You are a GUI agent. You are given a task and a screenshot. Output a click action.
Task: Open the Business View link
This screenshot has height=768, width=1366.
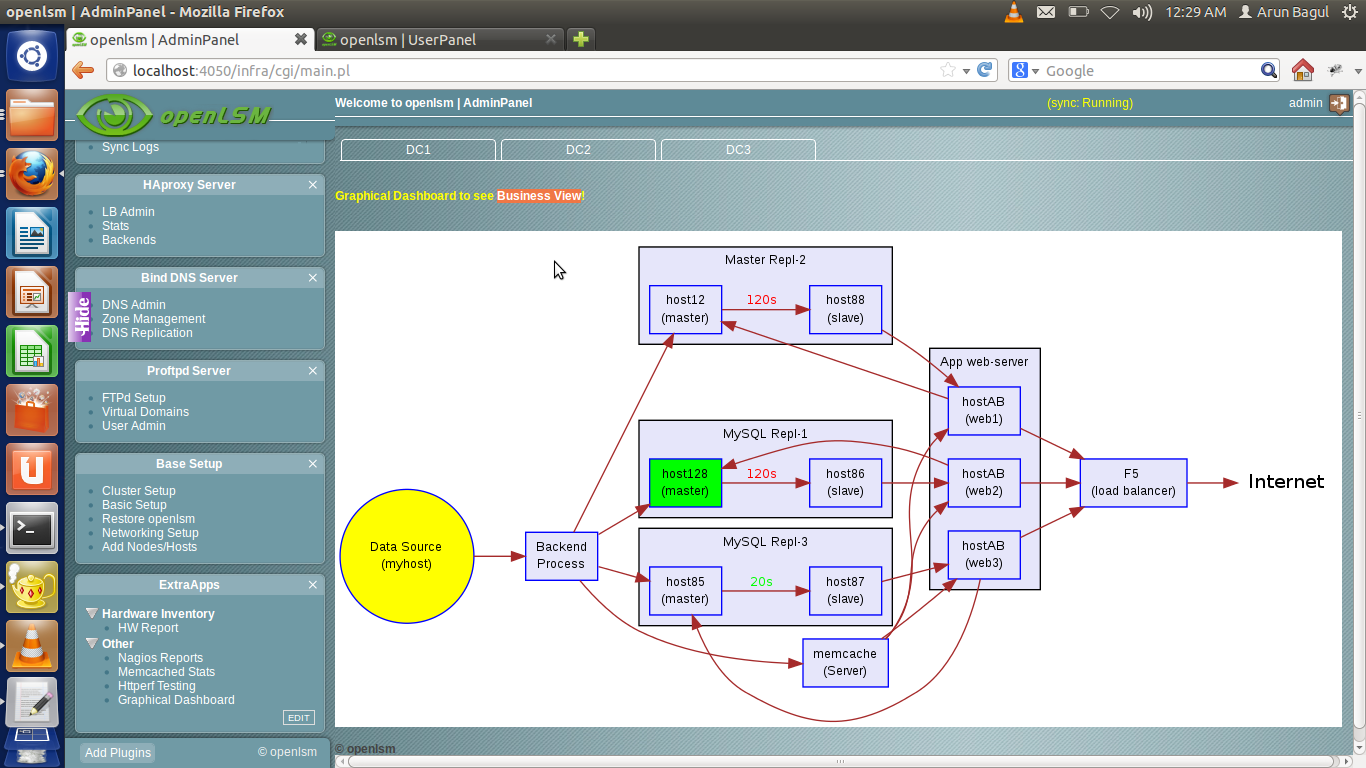click(x=539, y=196)
